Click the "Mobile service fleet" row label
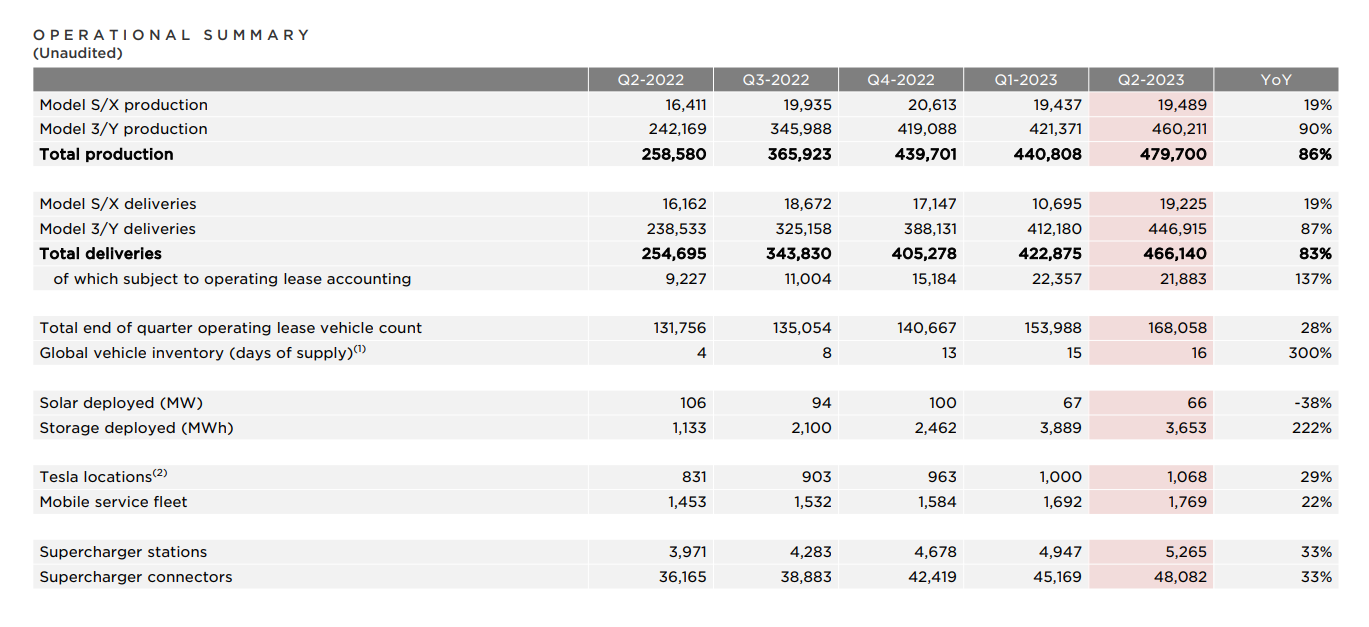Viewport: 1369px width, 627px height. tap(113, 502)
